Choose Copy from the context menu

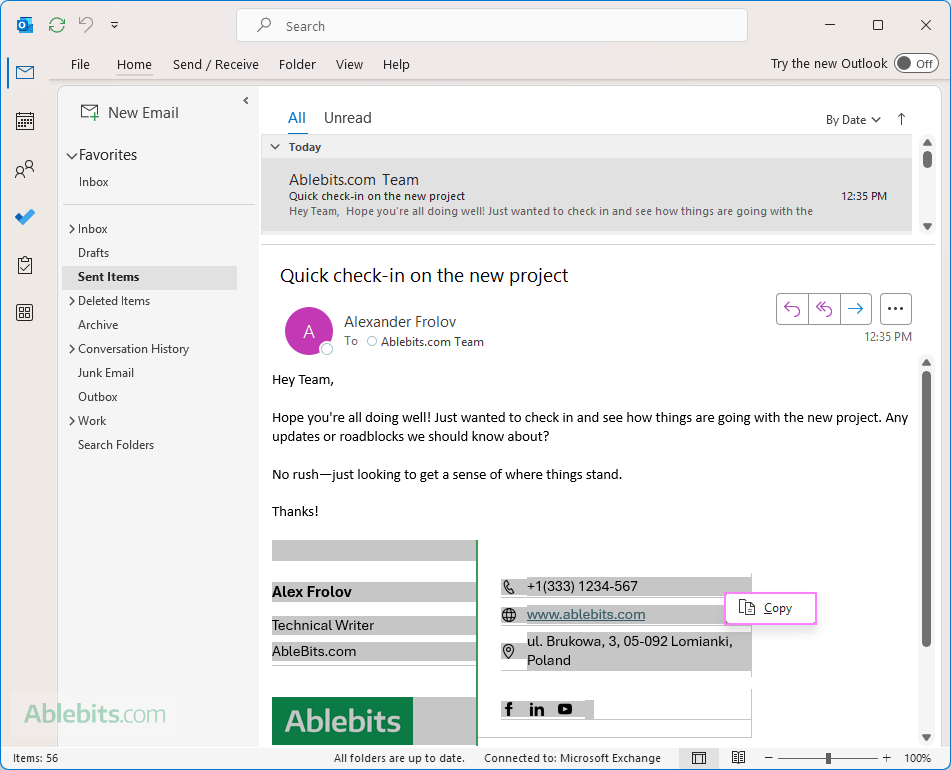[x=771, y=608]
